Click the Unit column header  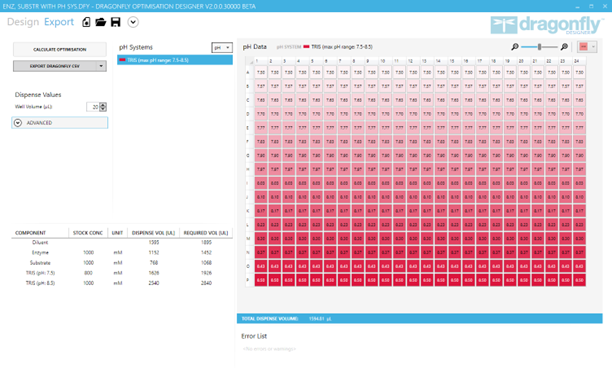point(117,233)
